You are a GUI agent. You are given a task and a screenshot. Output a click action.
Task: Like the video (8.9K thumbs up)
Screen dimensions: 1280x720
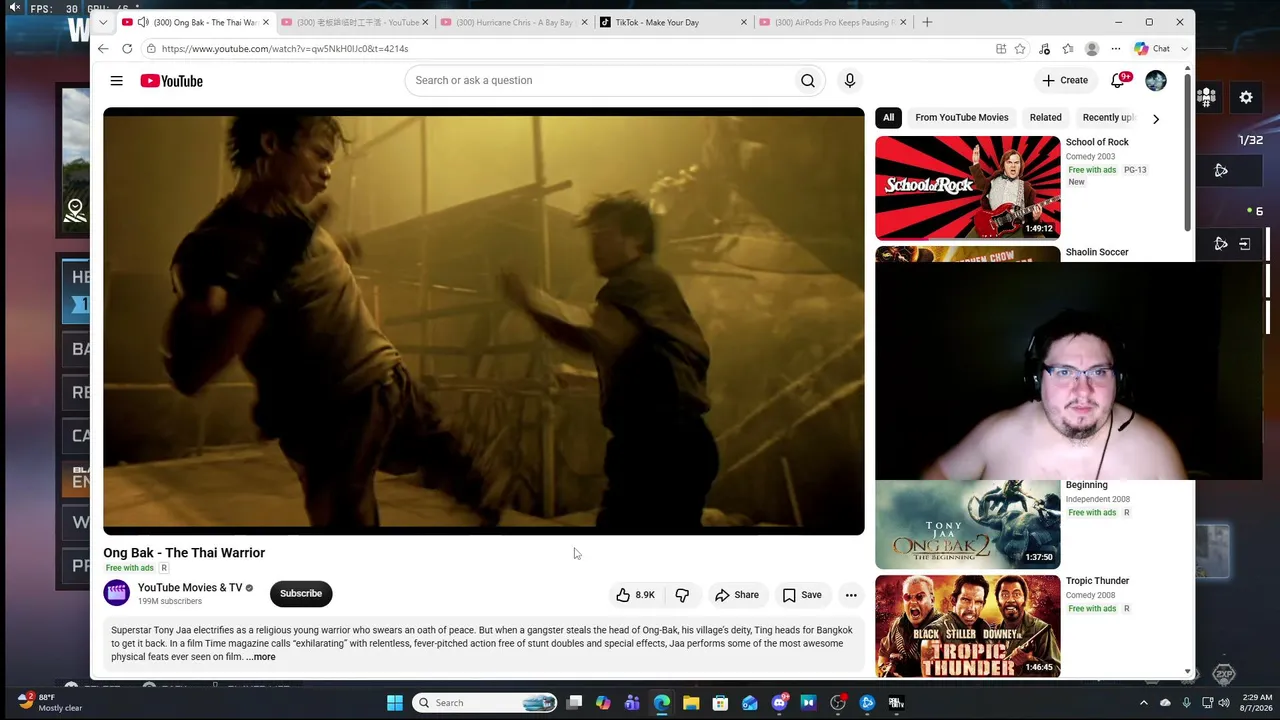tap(634, 595)
